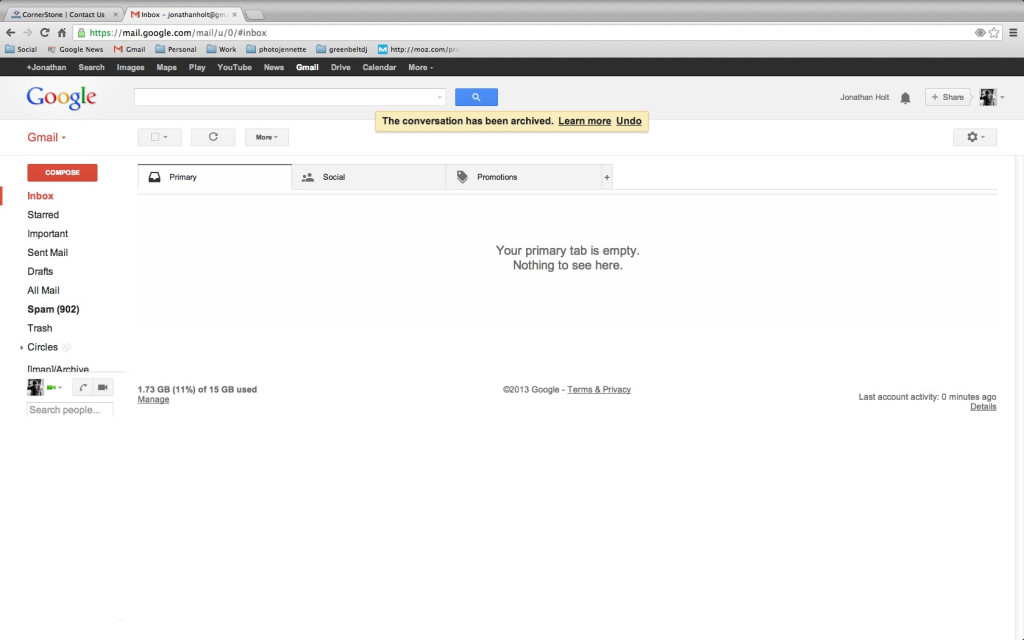Open the Important folder
Viewport: 1024px width, 640px height.
[x=48, y=234]
